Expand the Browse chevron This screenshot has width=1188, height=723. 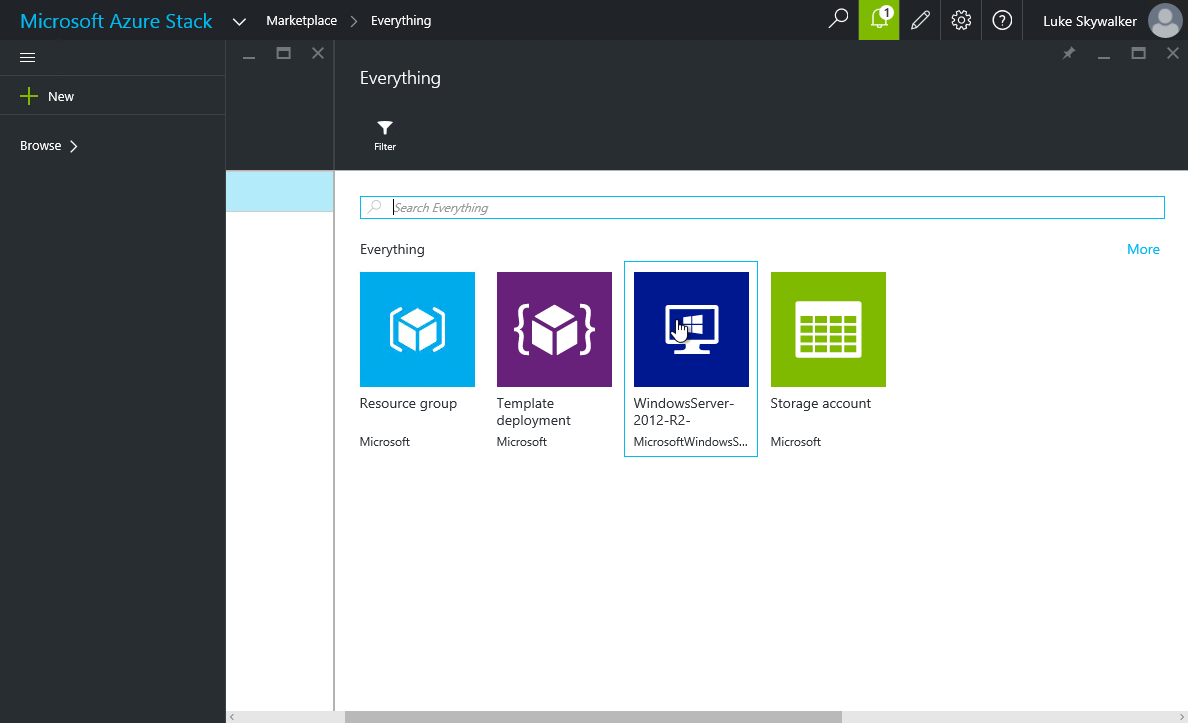pyautogui.click(x=73, y=146)
